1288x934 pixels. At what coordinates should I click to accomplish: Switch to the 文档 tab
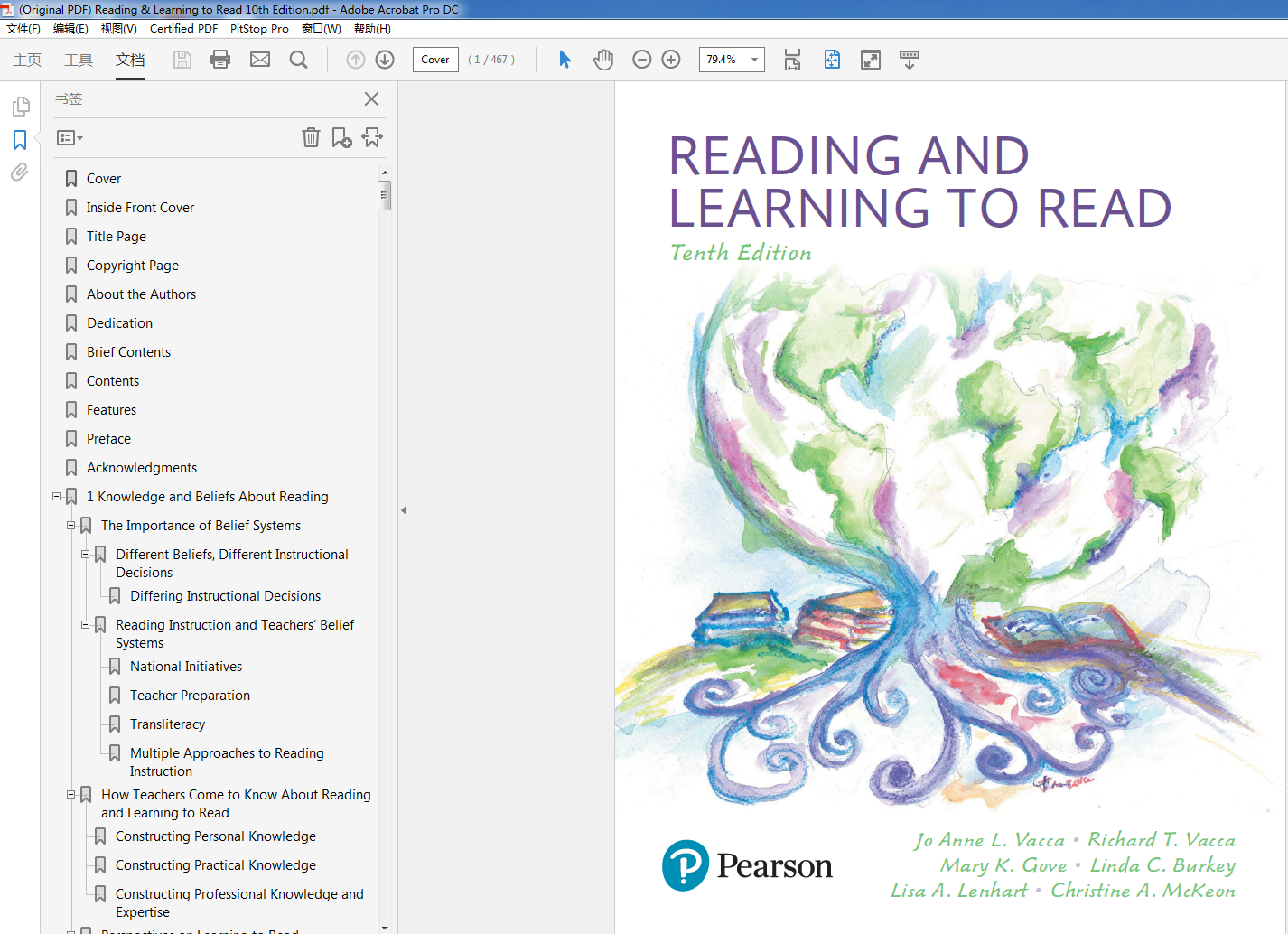130,60
